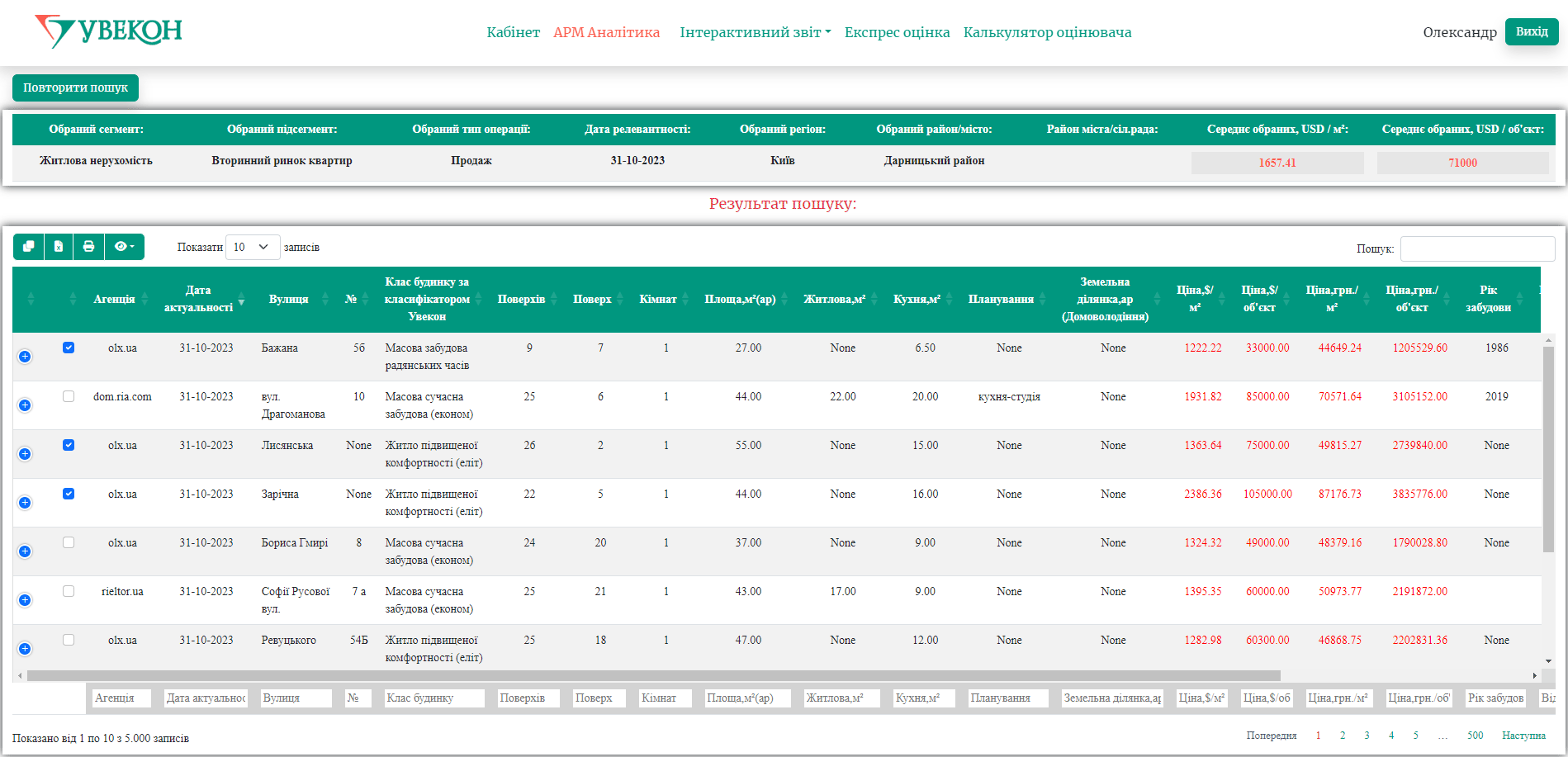Click the horizontal scrollbar right arrow

[1535, 675]
